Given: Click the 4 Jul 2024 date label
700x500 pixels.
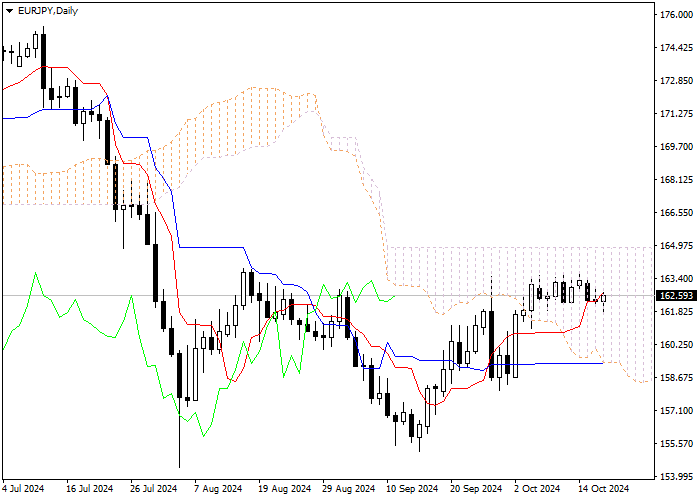Looking at the screenshot, I should 23,489.
